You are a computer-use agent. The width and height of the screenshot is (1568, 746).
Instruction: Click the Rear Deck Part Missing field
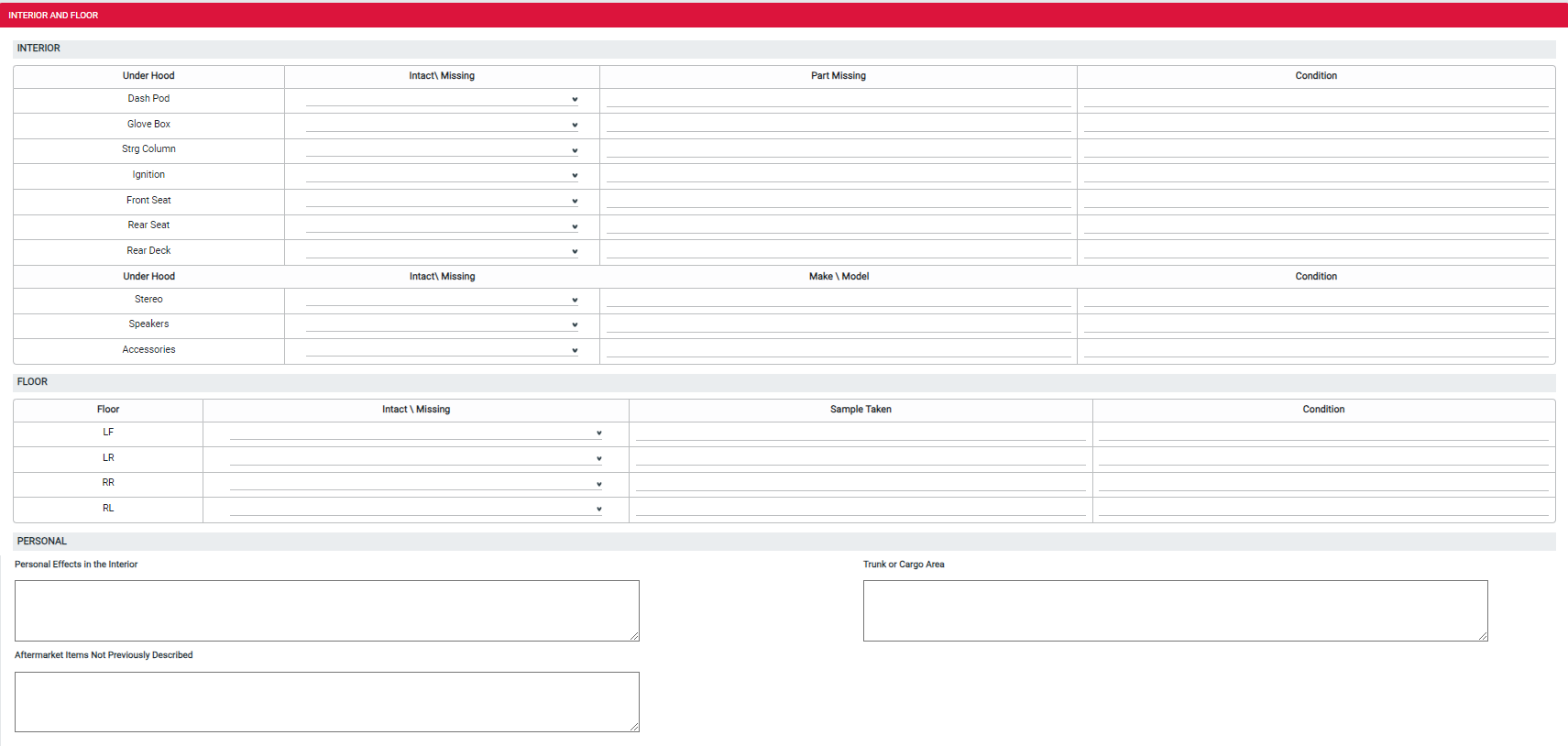click(x=839, y=251)
